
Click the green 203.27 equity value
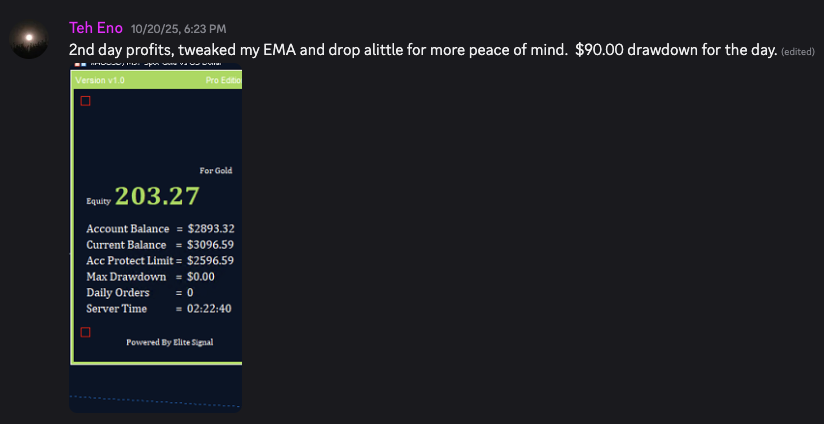tap(157, 196)
